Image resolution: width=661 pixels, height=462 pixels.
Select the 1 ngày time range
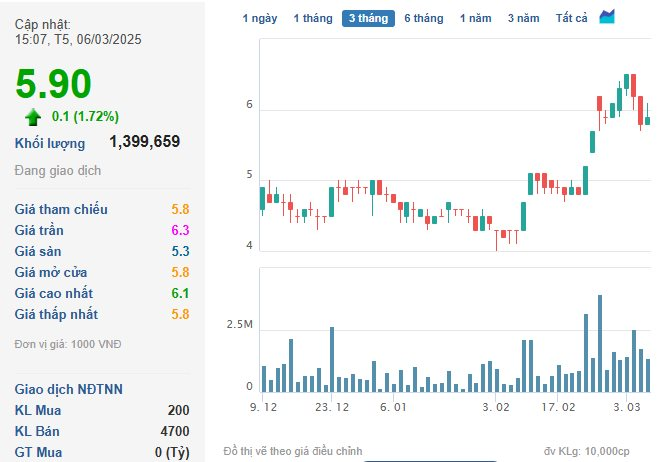pyautogui.click(x=261, y=18)
